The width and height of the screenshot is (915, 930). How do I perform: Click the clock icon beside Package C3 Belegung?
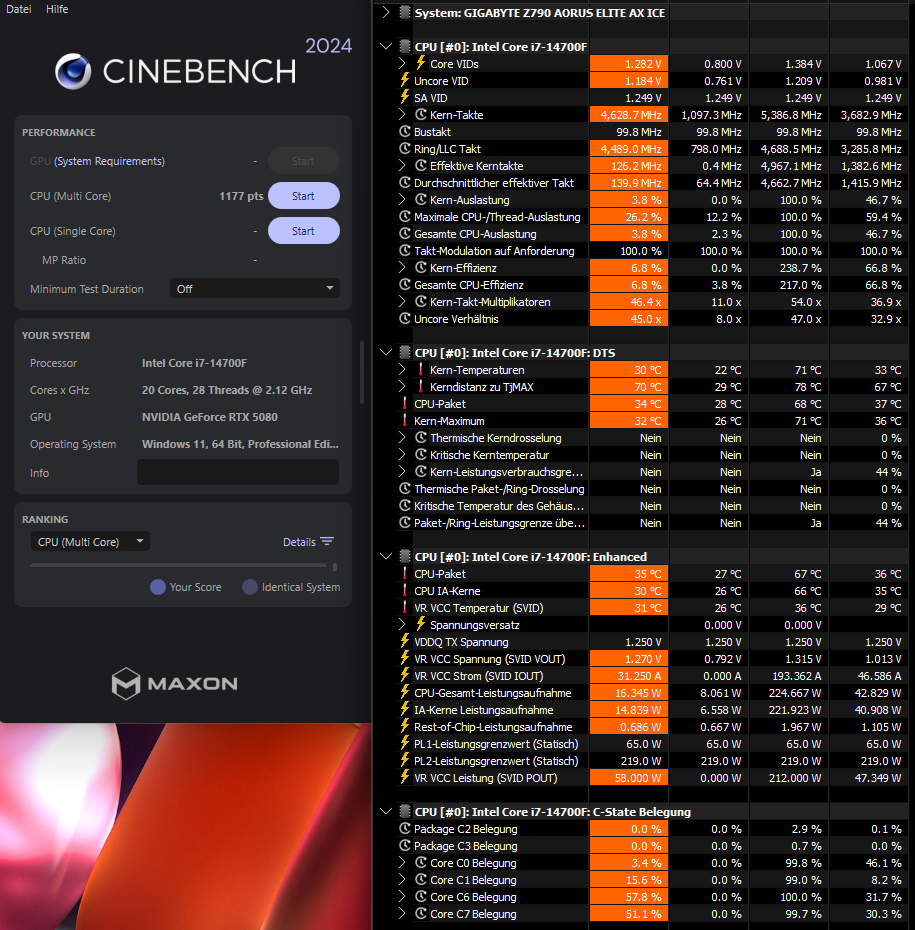404,846
